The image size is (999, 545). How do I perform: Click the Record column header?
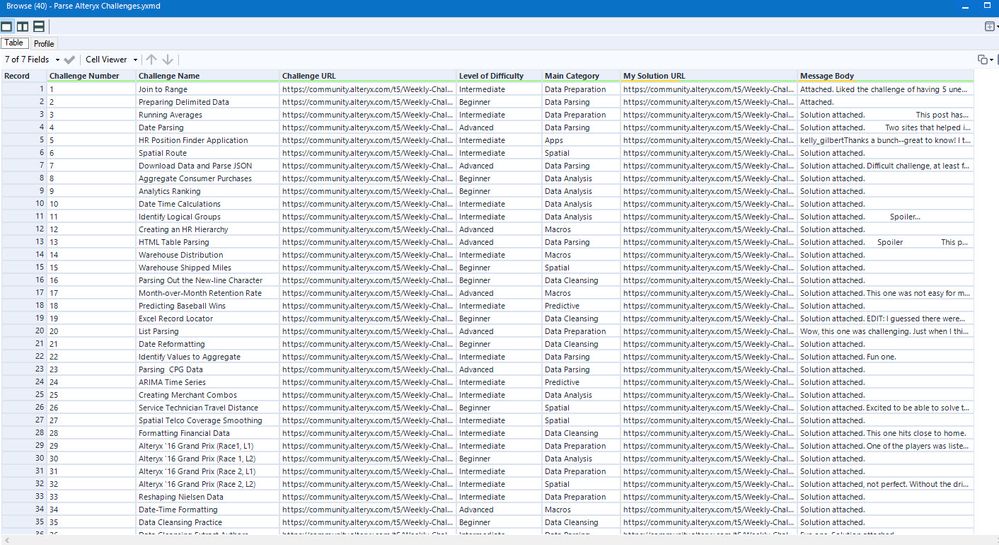(x=24, y=76)
